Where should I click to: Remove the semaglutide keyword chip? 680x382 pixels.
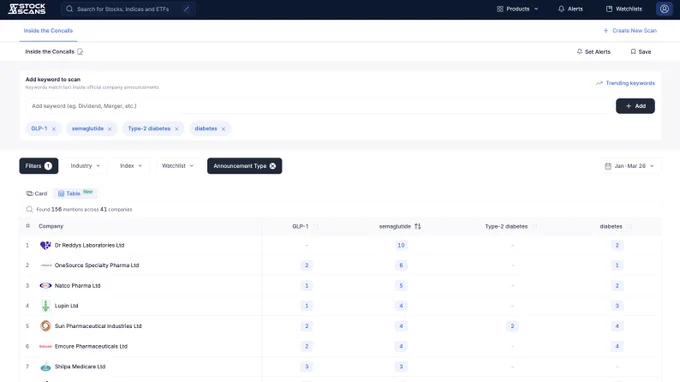[x=110, y=129]
